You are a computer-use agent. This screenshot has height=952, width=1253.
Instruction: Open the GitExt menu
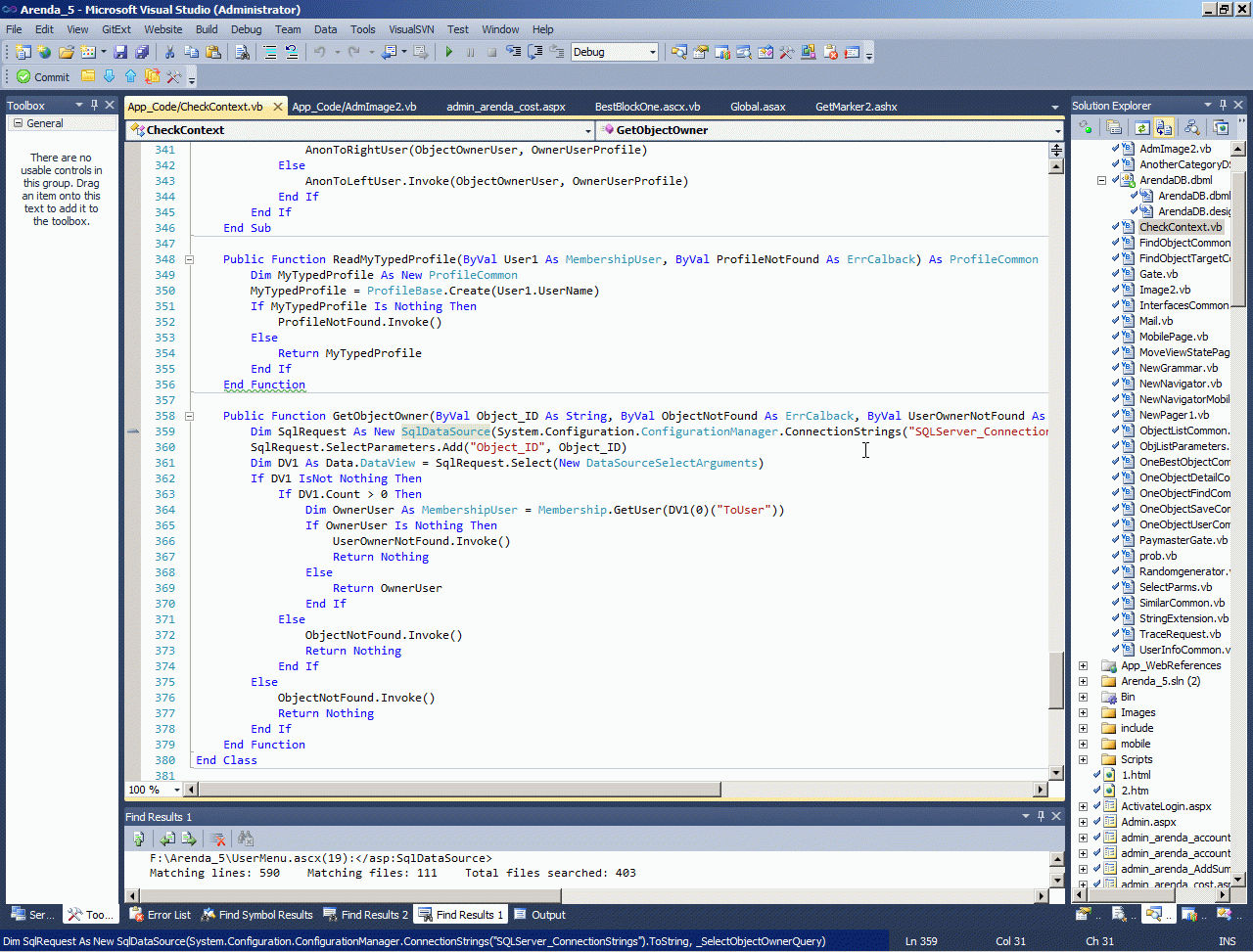pyautogui.click(x=116, y=29)
